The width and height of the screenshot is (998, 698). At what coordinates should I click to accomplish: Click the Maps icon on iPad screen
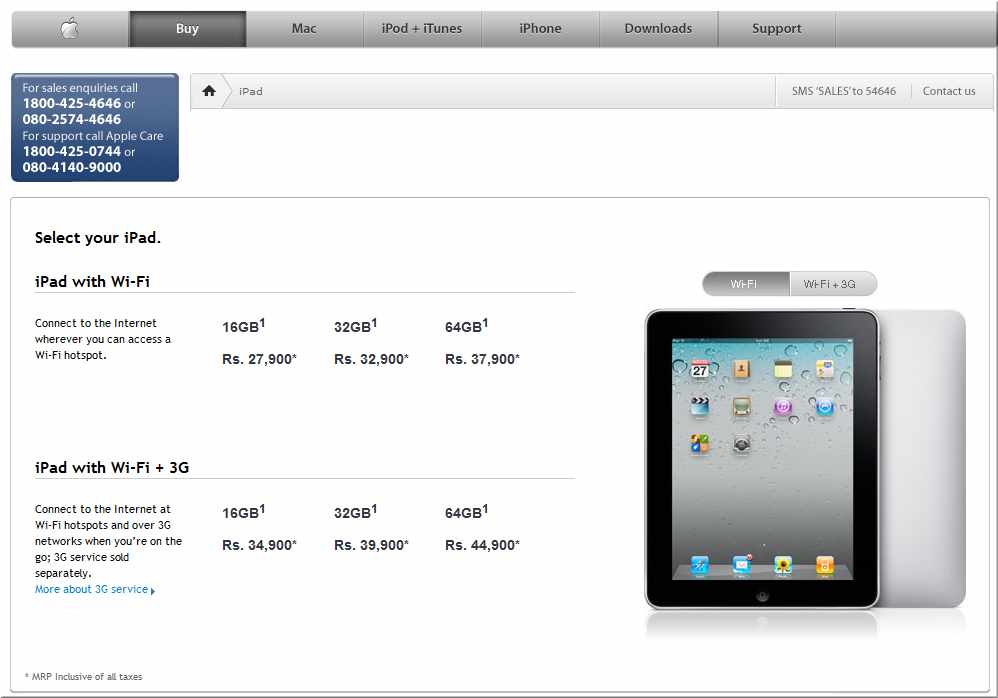coord(825,368)
